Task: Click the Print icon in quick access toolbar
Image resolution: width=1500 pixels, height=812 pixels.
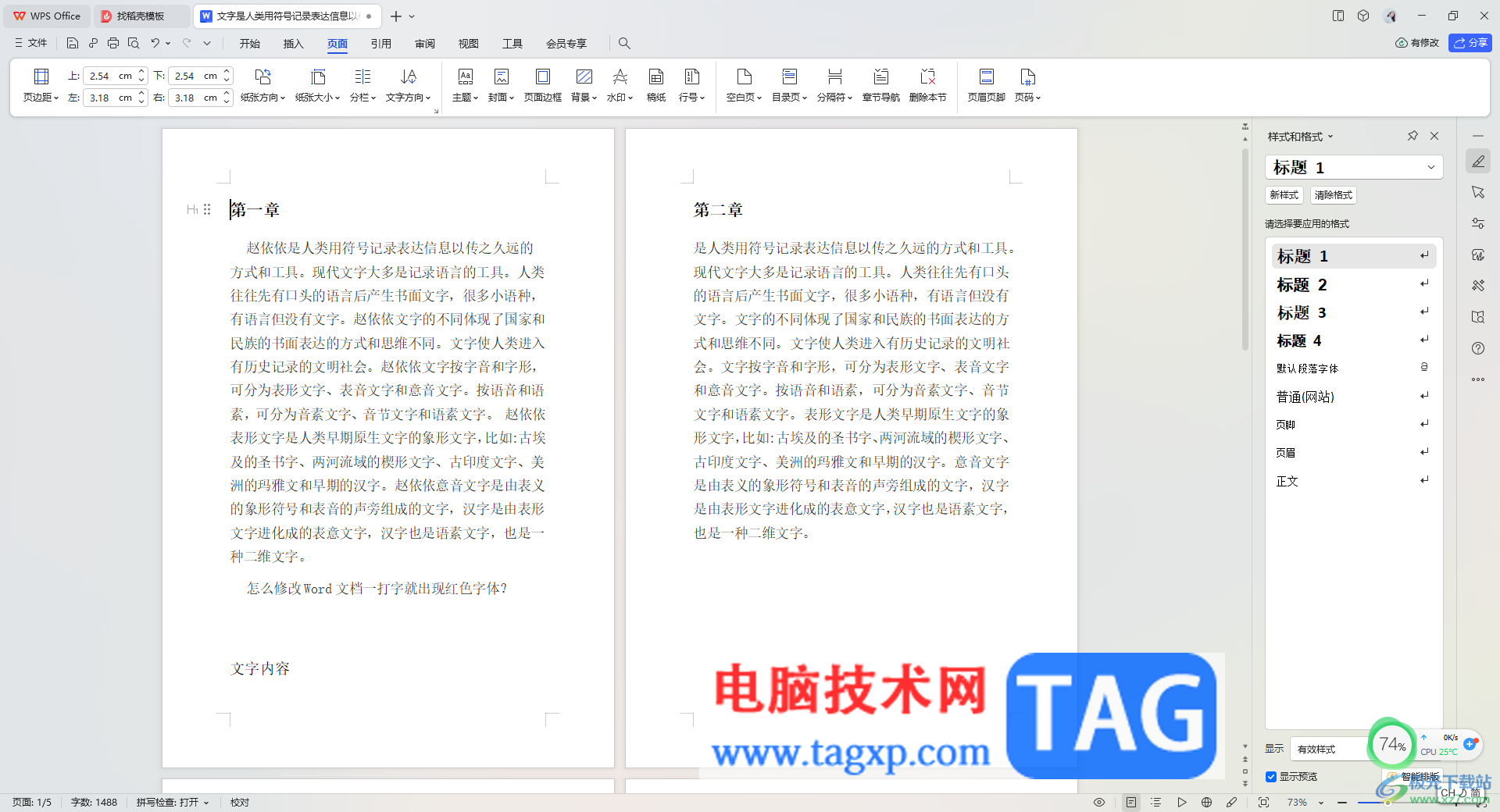Action: [x=113, y=43]
